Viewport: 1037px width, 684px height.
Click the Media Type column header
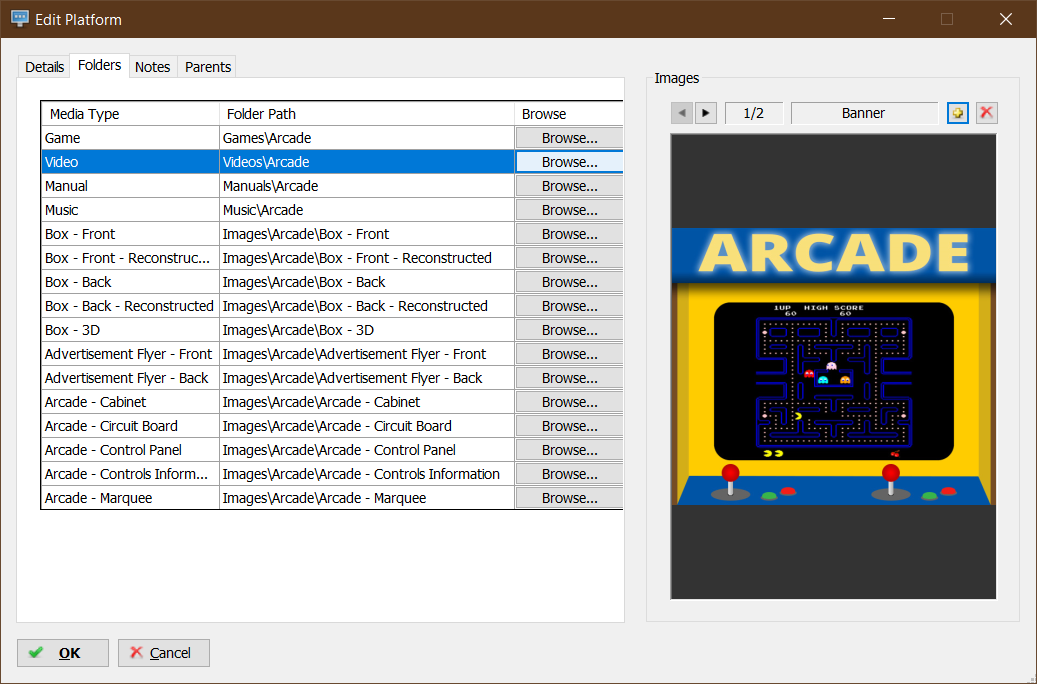coord(130,114)
